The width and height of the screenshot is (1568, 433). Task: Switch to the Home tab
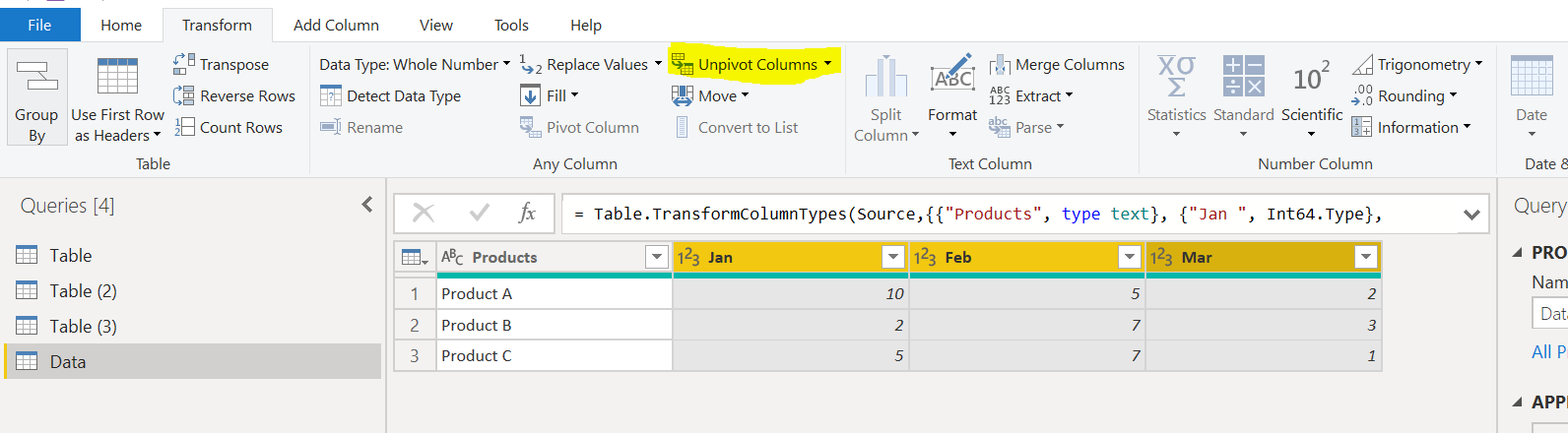(x=121, y=25)
